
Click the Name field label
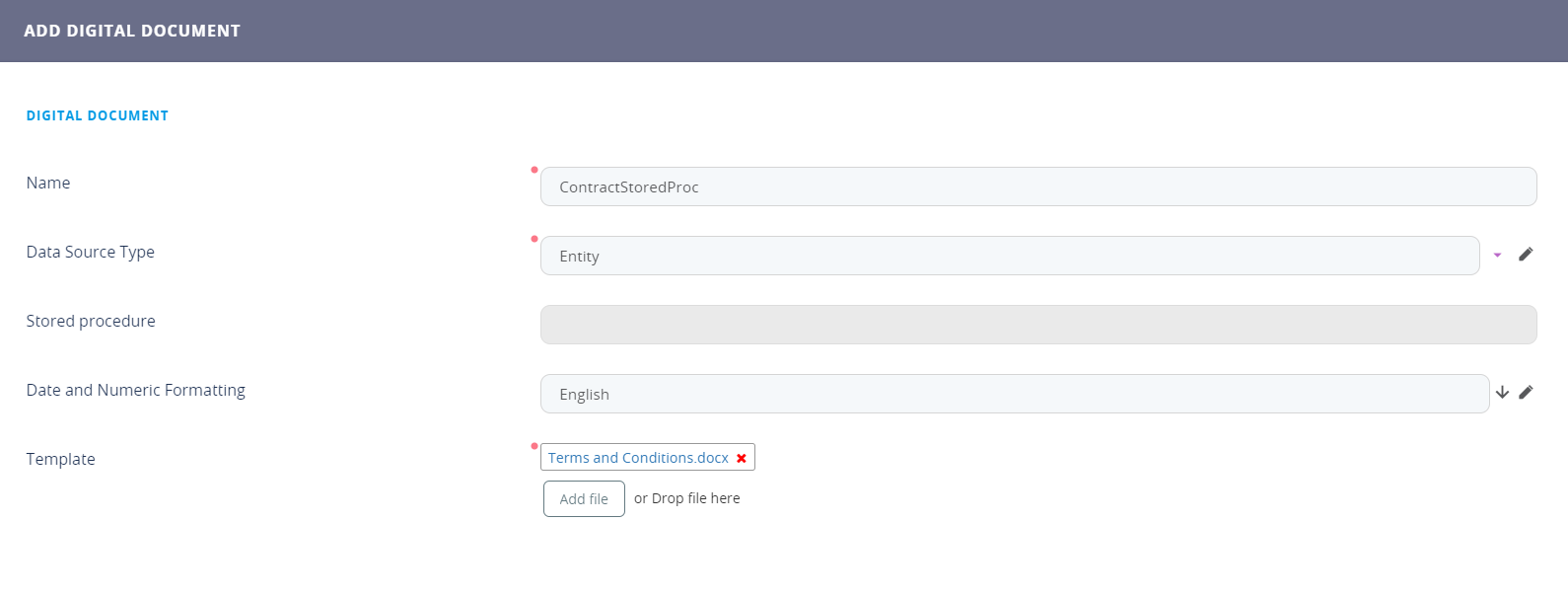coord(48,183)
